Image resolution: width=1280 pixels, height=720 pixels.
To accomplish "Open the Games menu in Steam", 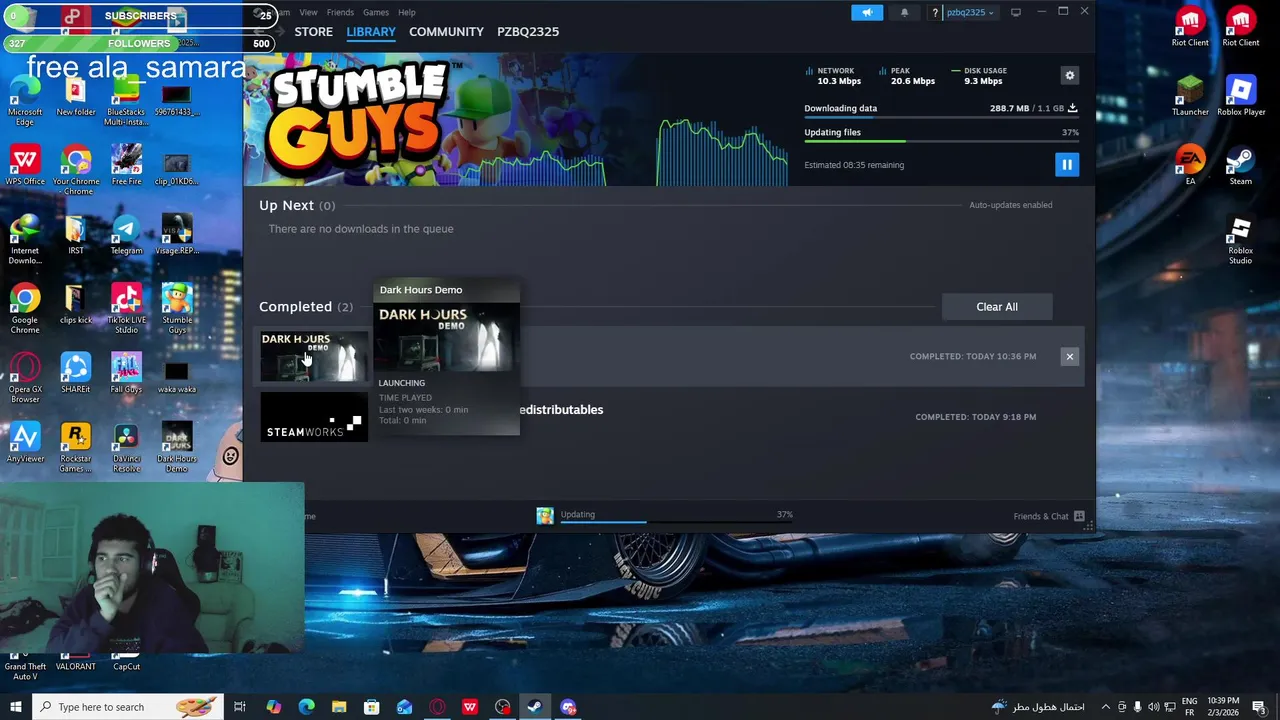I will (x=376, y=12).
